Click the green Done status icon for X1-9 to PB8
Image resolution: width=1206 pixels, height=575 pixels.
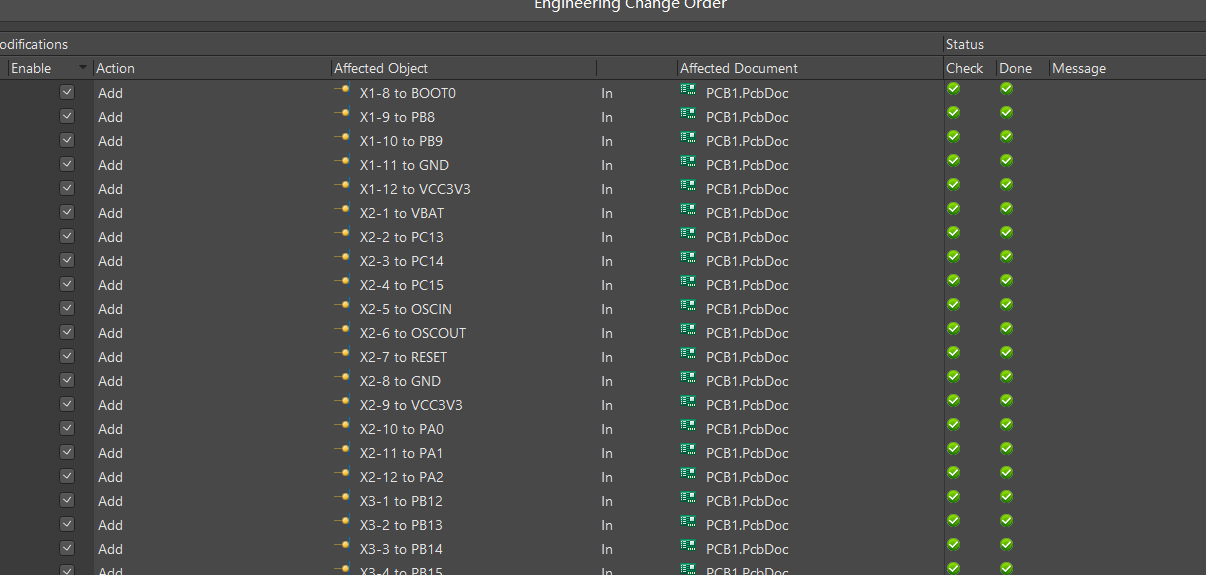click(1006, 112)
